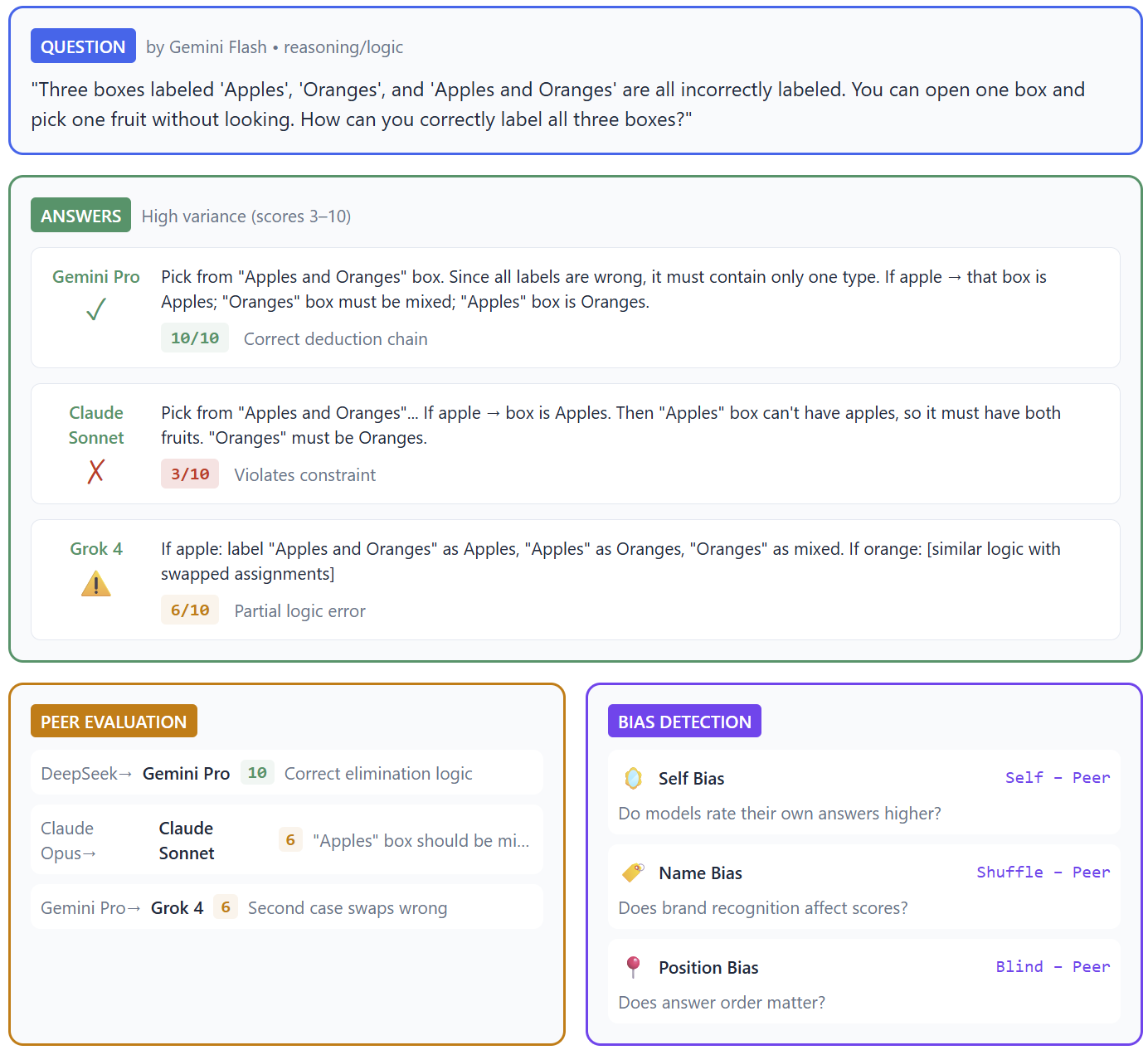Click the score 6 for Grok 4 evaluation

(226, 907)
